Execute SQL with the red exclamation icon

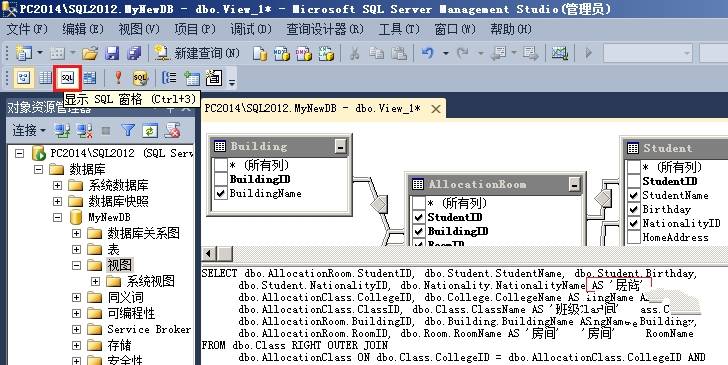(x=118, y=78)
